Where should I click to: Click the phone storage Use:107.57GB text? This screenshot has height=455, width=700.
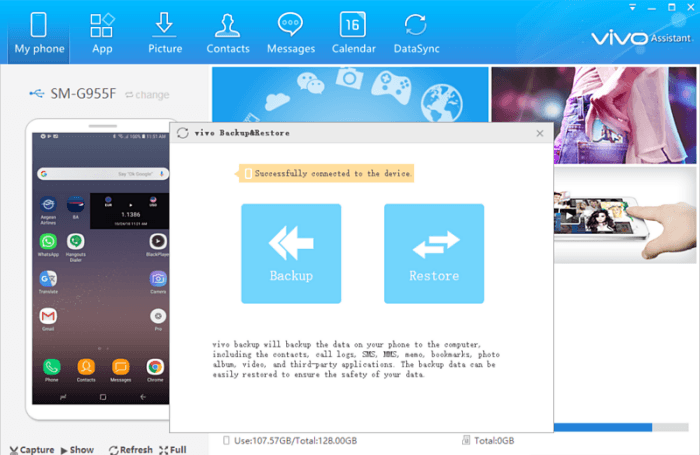click(x=296, y=441)
